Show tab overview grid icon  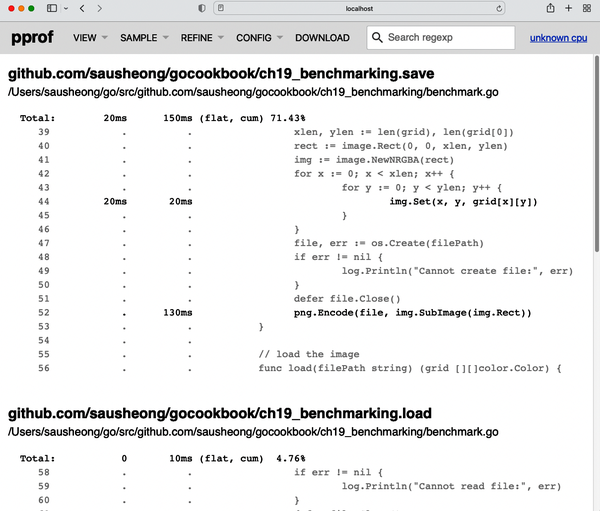(587, 8)
